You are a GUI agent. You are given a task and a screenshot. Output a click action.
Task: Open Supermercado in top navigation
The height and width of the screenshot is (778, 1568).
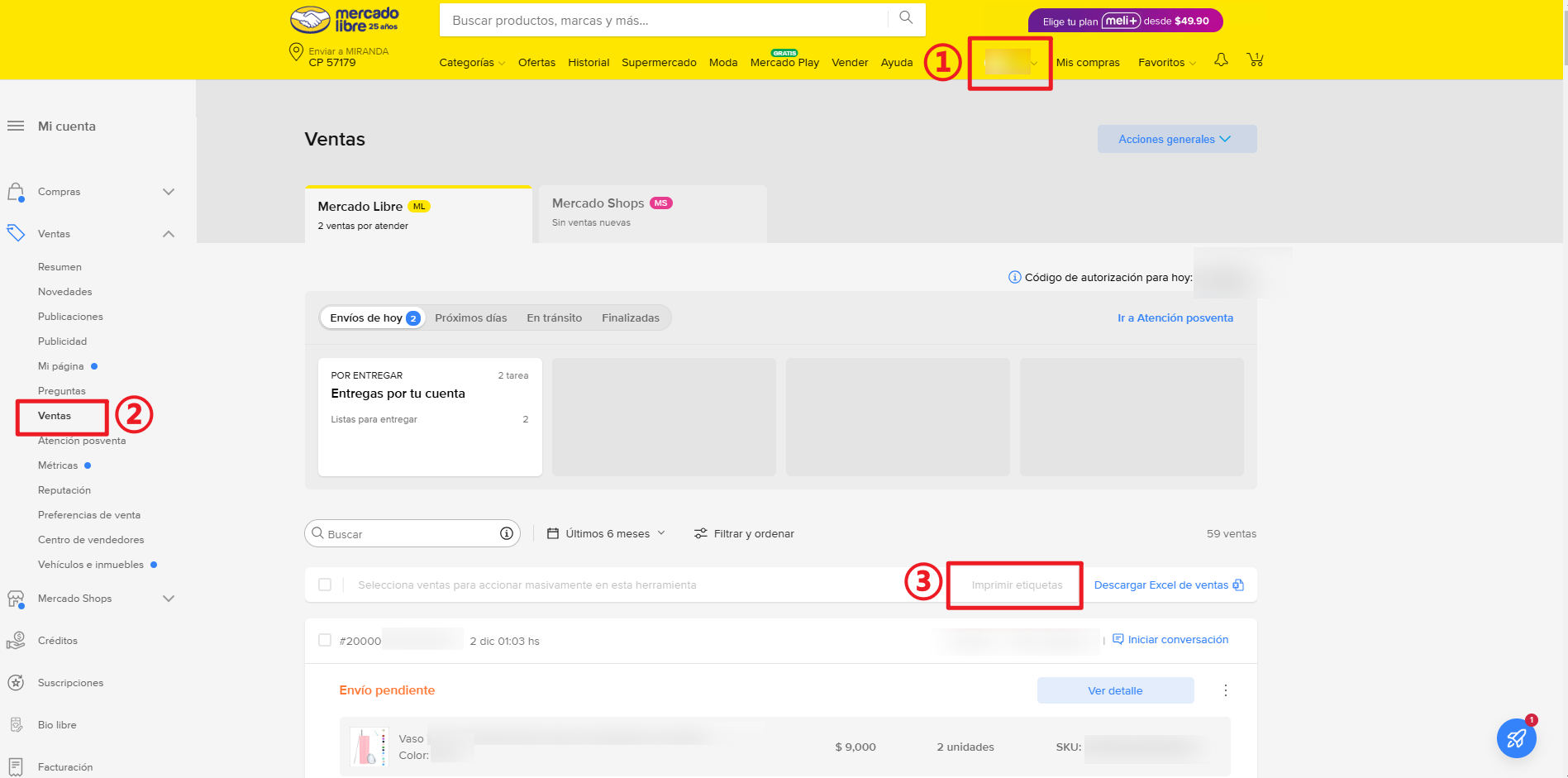click(659, 63)
